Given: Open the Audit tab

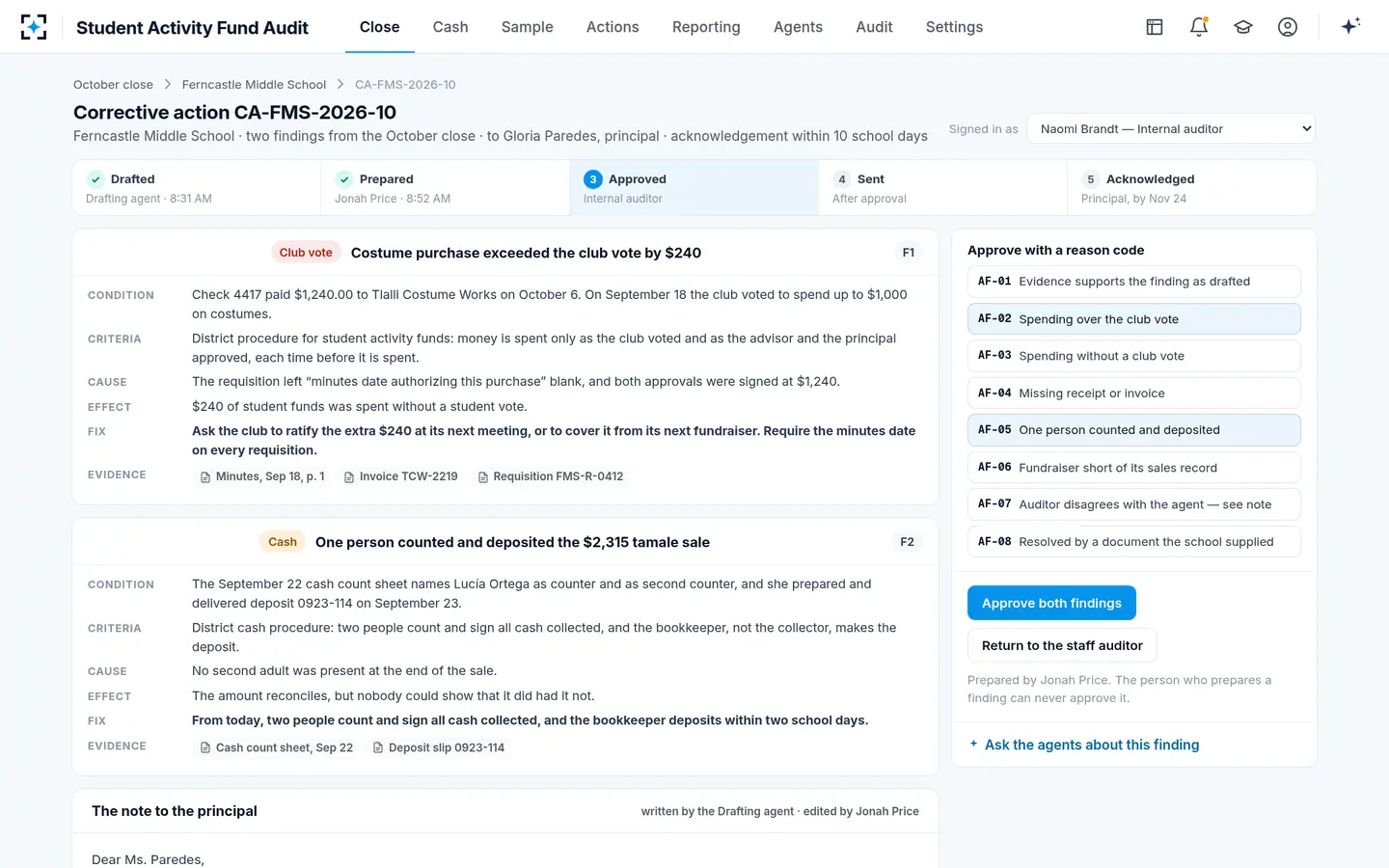Looking at the screenshot, I should (874, 27).
